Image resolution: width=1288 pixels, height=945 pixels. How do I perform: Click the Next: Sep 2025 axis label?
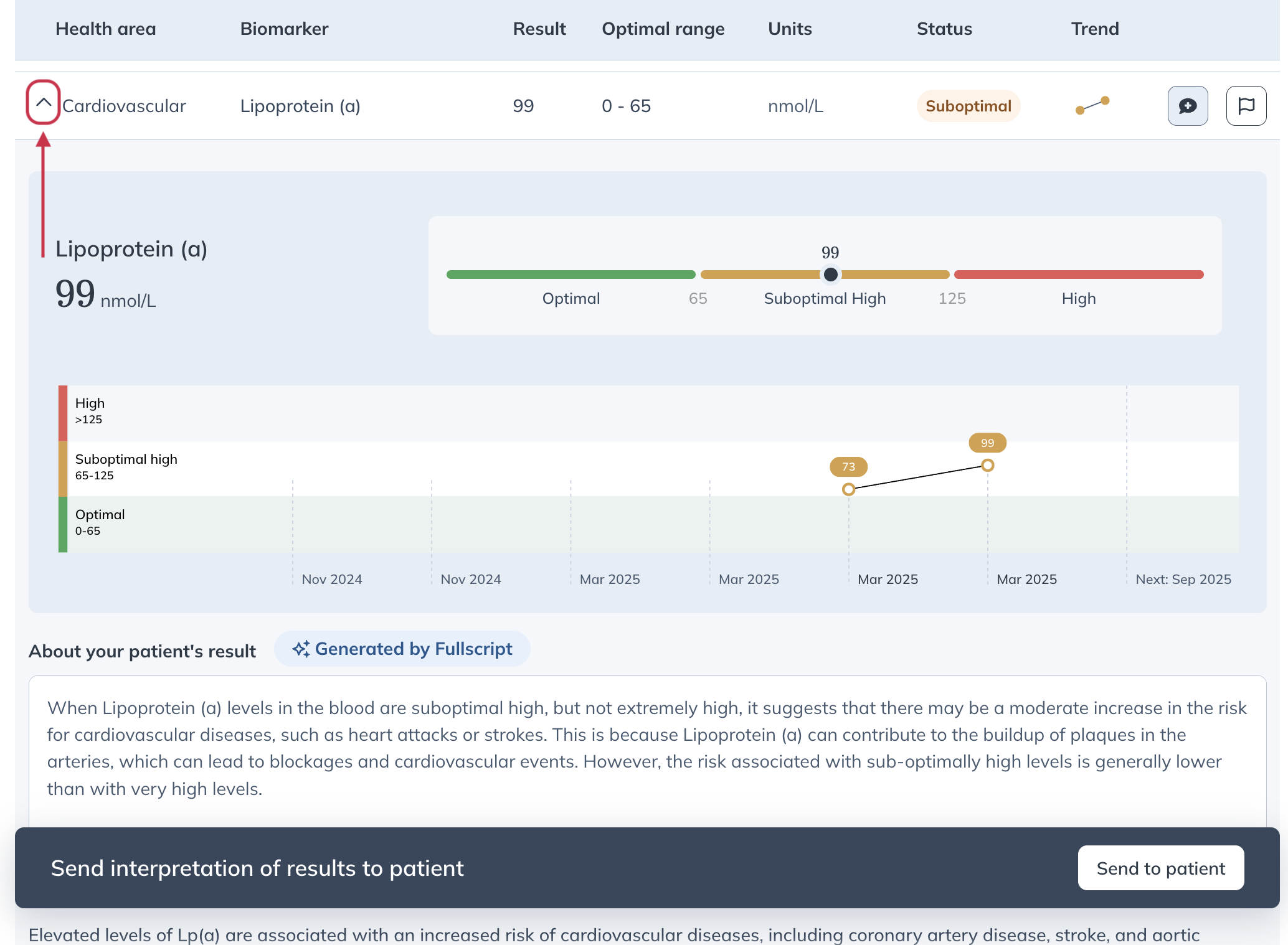1183,579
